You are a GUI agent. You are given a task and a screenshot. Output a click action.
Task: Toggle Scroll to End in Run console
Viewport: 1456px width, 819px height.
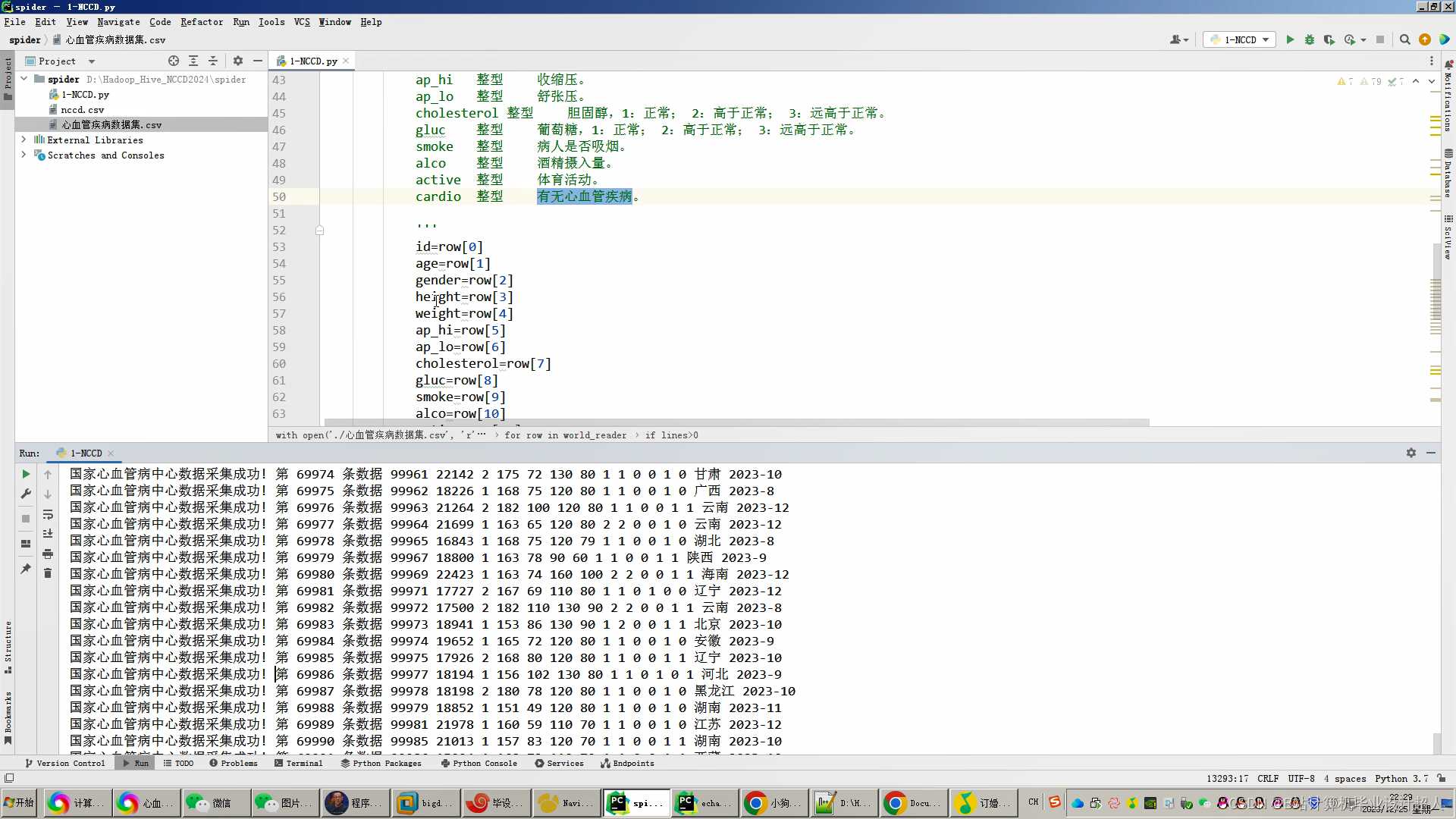[x=48, y=534]
